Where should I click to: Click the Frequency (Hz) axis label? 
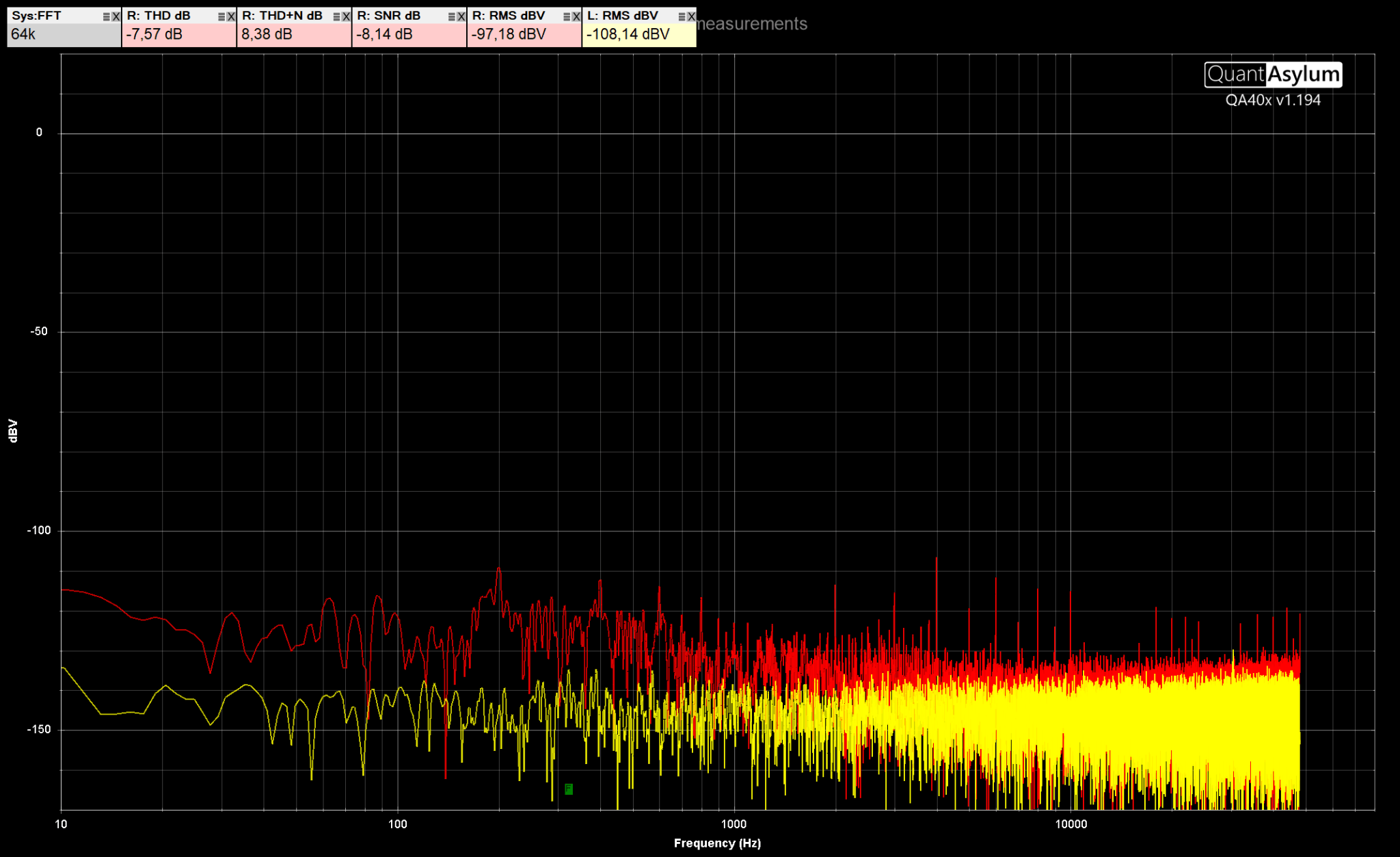tap(717, 843)
